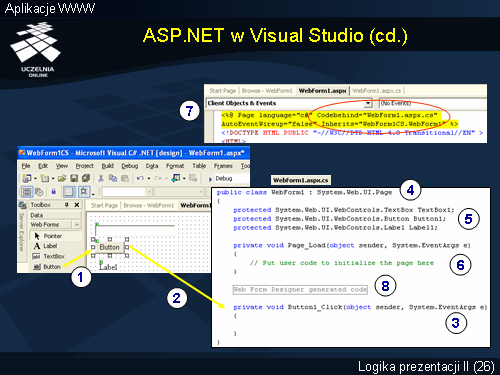Toggle the show grid toolbar button
500x375 pixels.
click(x=69, y=192)
